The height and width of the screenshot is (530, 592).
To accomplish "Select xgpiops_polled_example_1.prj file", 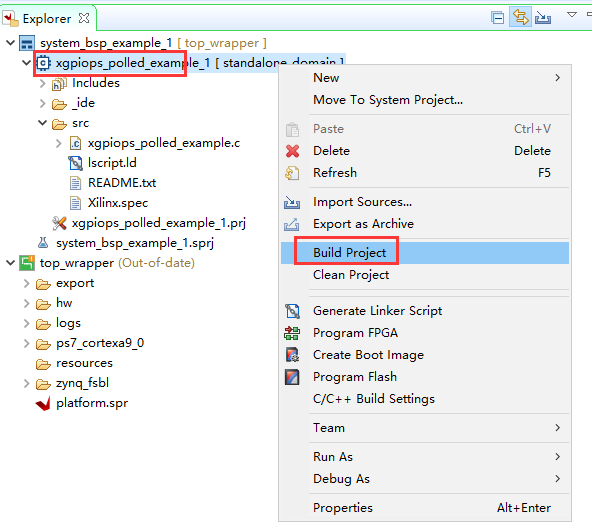I will [159, 223].
